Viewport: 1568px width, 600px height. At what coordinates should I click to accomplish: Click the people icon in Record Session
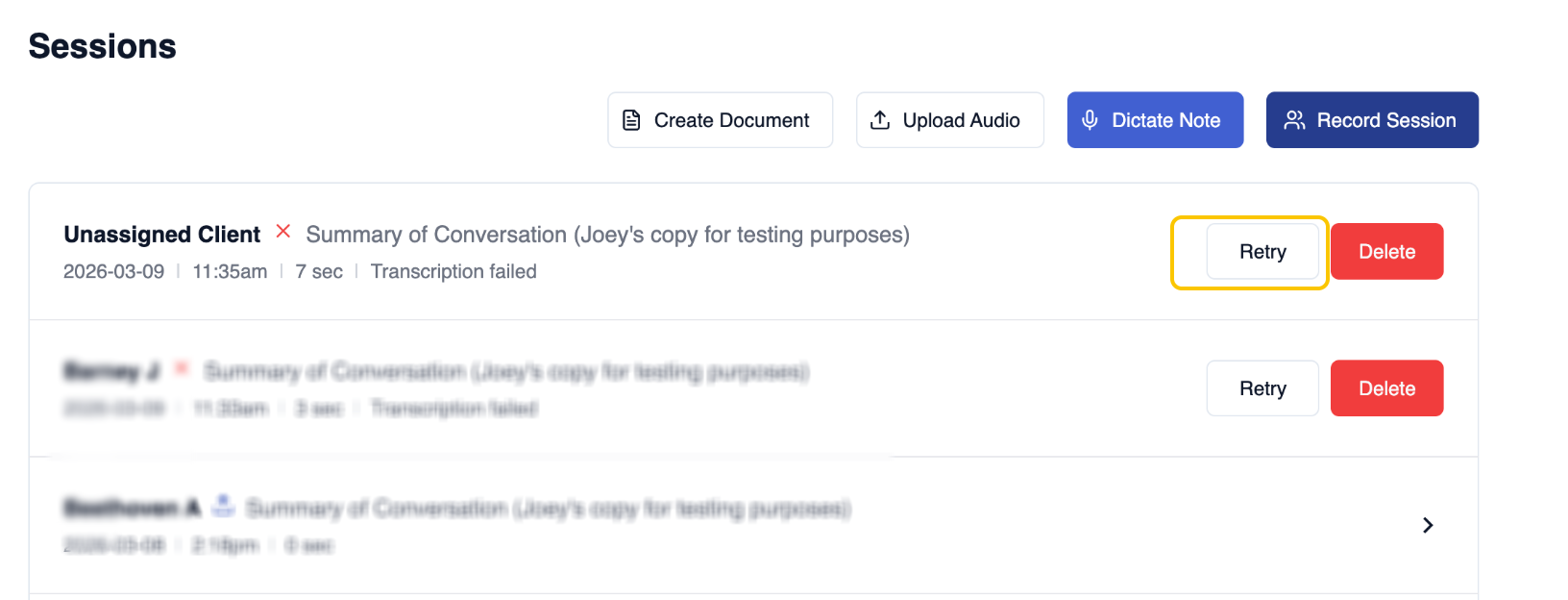coord(1294,120)
